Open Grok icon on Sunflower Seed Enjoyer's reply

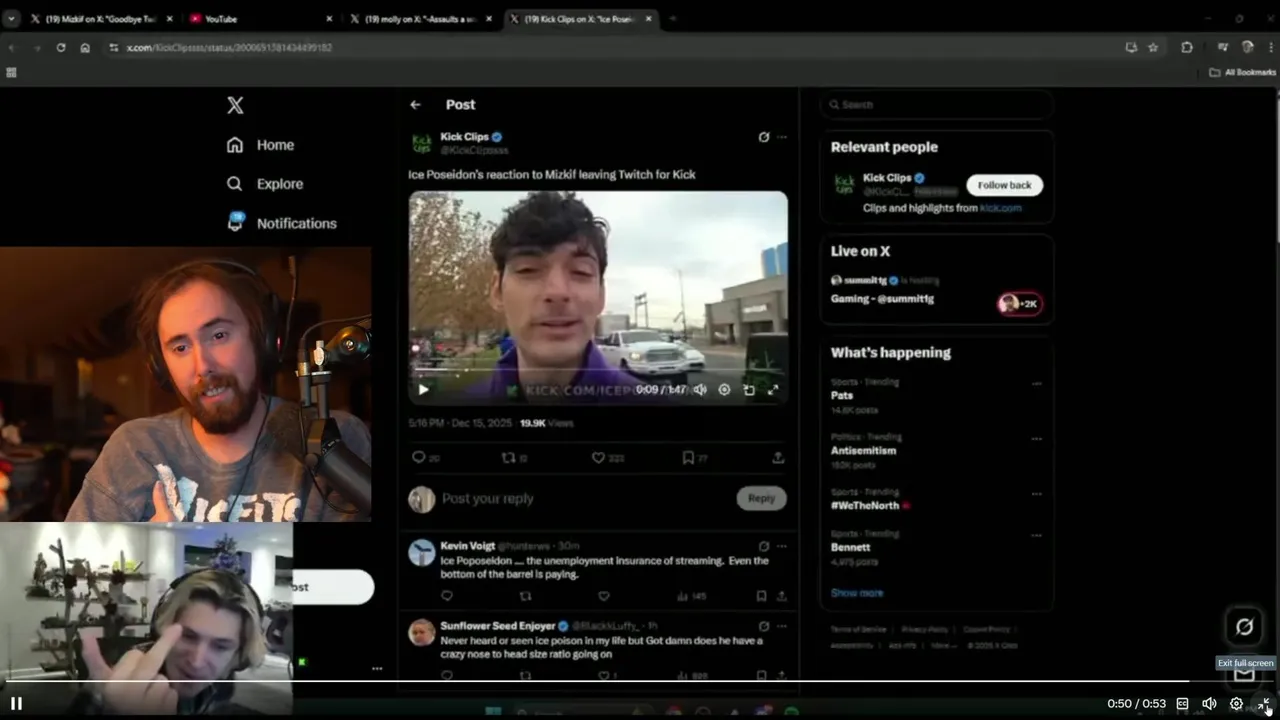pos(764,626)
